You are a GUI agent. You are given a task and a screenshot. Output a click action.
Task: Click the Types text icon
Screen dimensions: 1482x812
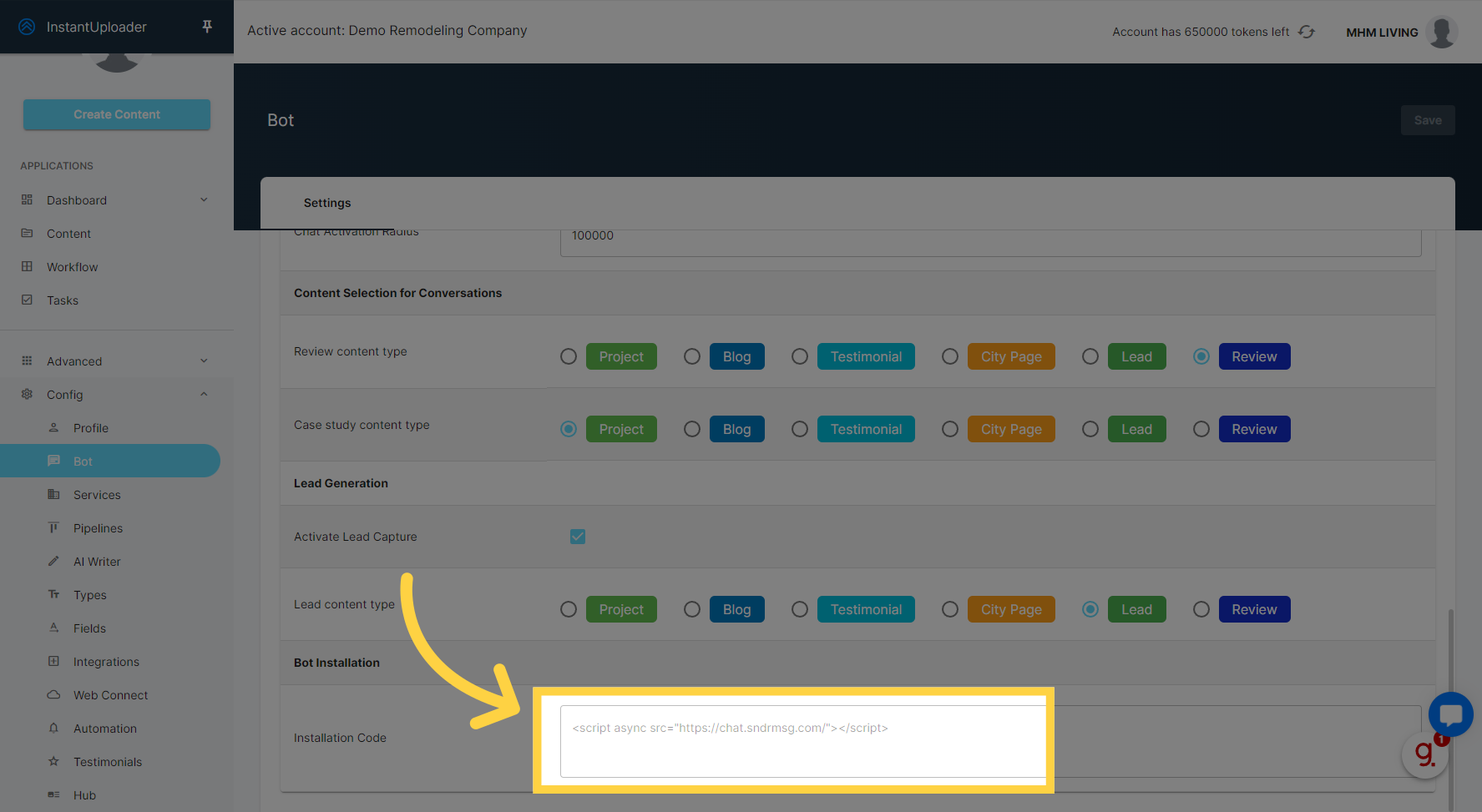[53, 595]
